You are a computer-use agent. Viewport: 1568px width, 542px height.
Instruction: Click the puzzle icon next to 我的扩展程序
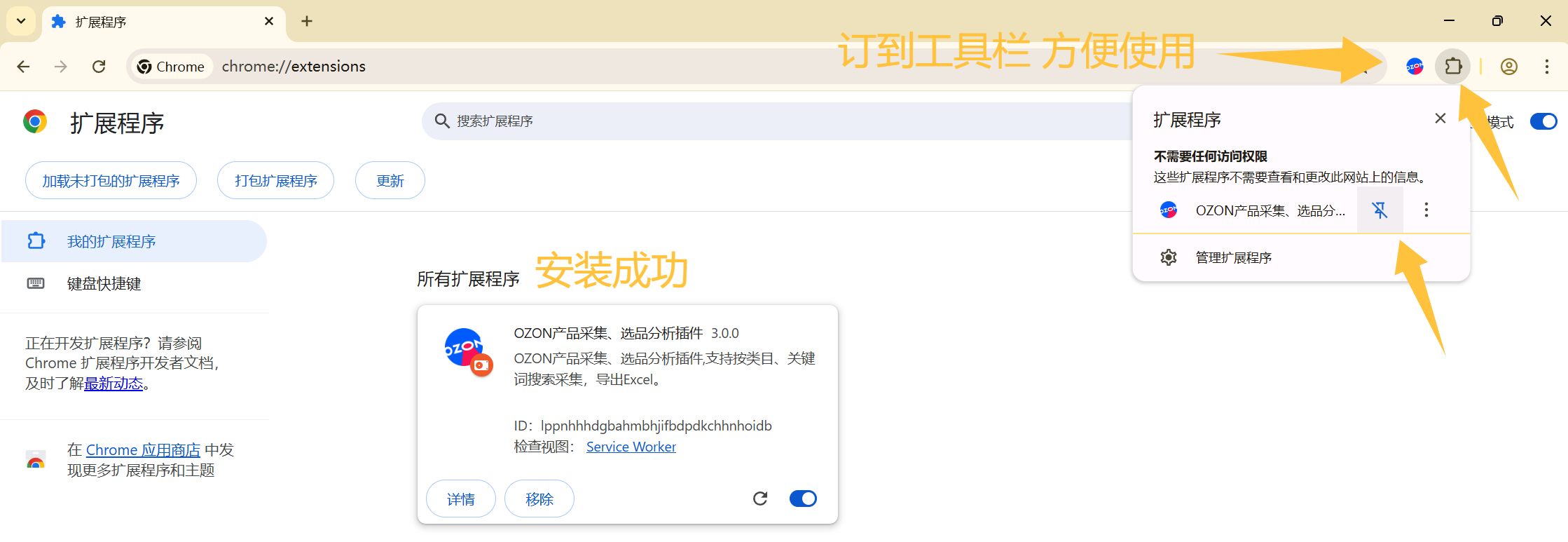tap(36, 241)
